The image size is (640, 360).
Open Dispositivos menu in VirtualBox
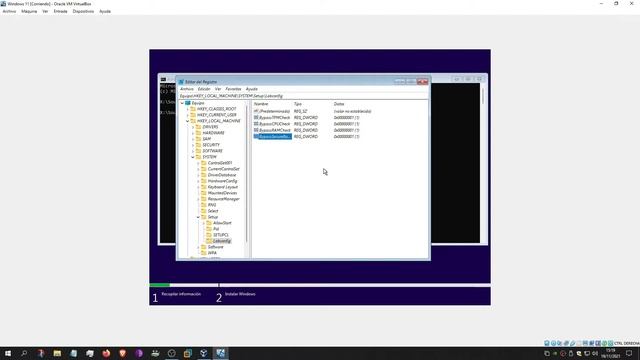pyautogui.click(x=83, y=11)
